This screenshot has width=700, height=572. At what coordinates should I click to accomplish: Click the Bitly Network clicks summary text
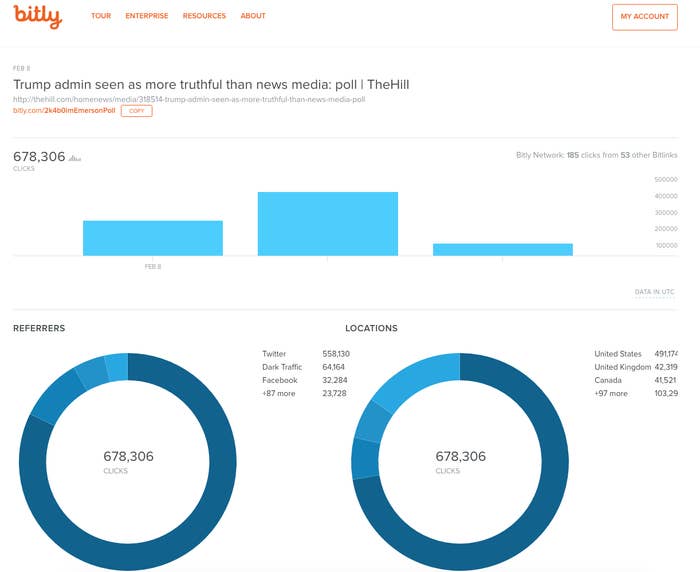pyautogui.click(x=596, y=155)
